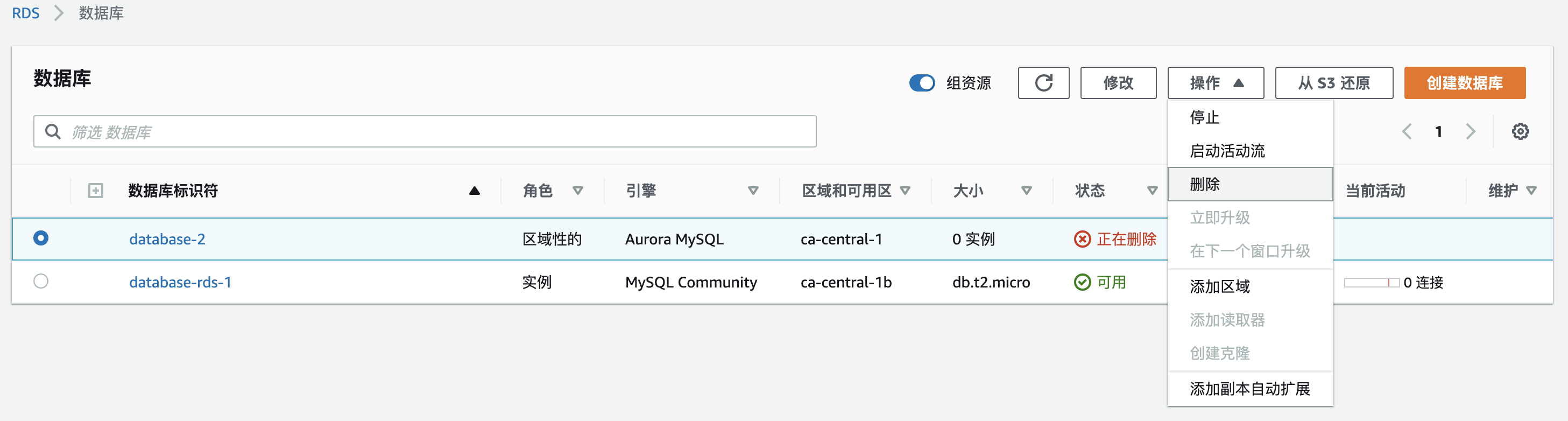
Task: Click the refresh databases icon button
Action: click(x=1043, y=83)
